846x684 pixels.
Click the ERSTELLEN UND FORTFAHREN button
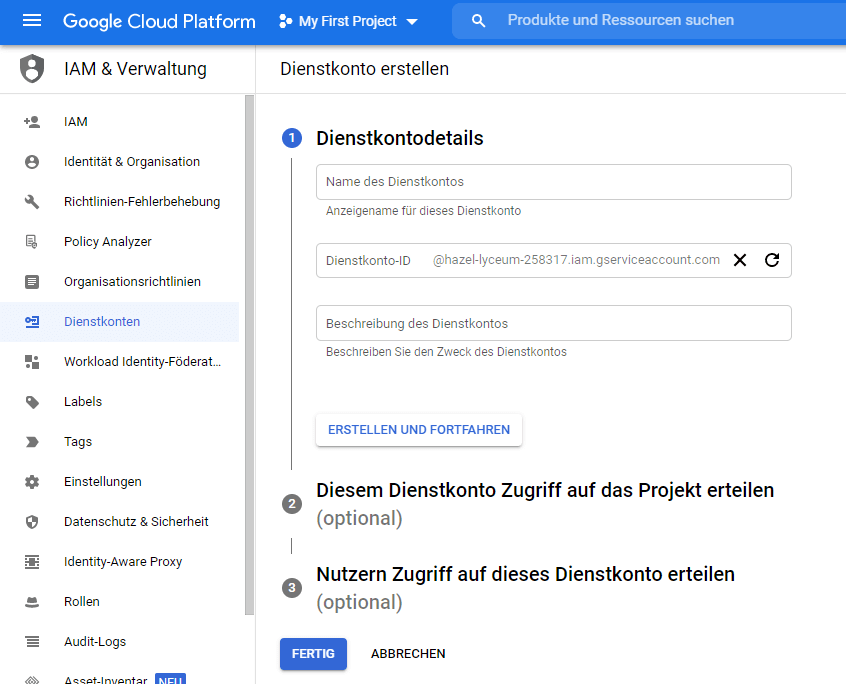(x=419, y=430)
